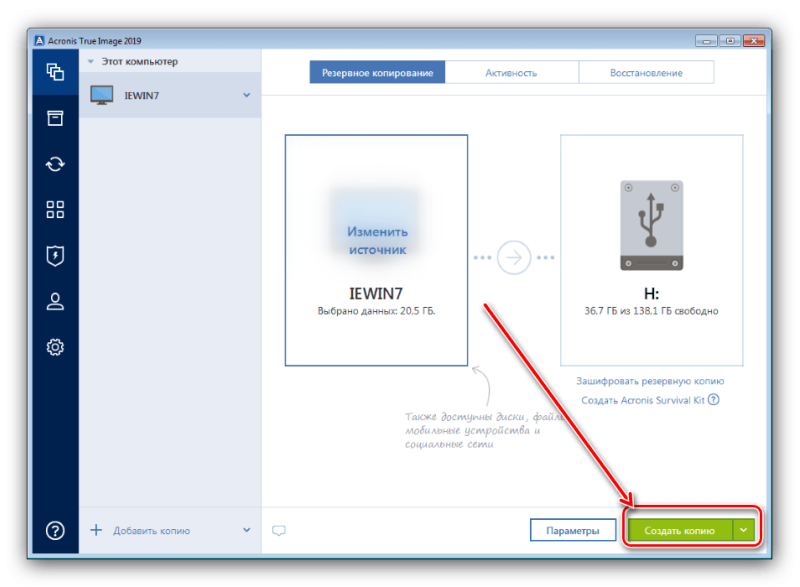Minimize the Acronis True Image window
The image size is (800, 587).
pos(706,40)
